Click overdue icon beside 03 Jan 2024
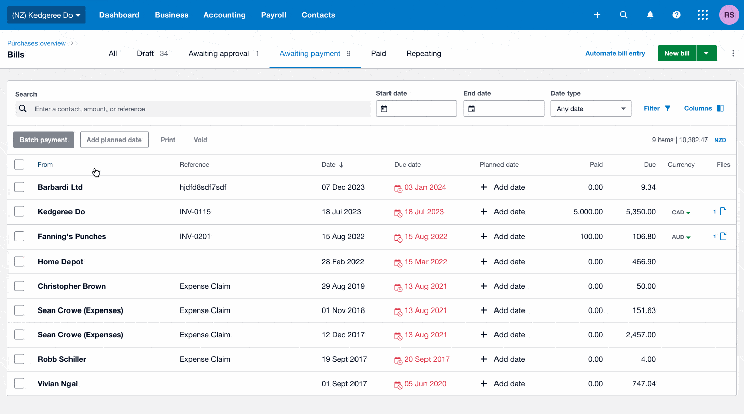The height and width of the screenshot is (414, 744). coord(398,188)
